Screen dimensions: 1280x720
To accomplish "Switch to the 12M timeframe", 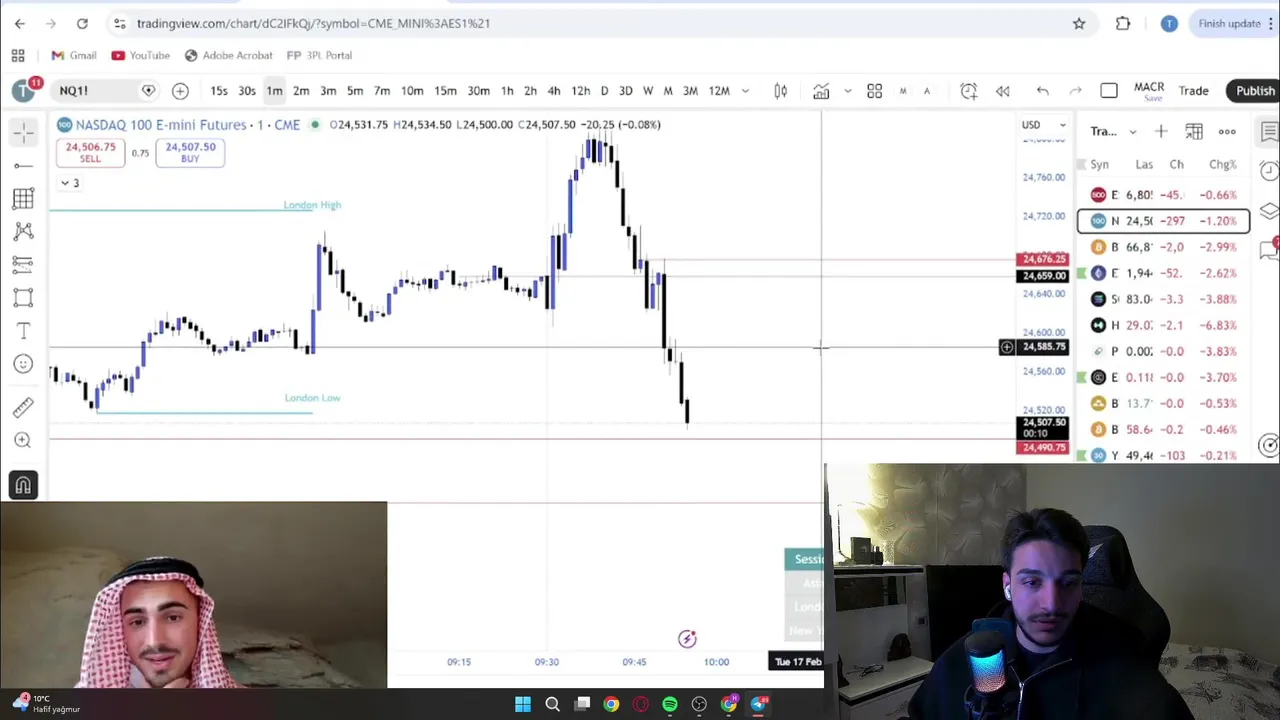I will [x=719, y=91].
